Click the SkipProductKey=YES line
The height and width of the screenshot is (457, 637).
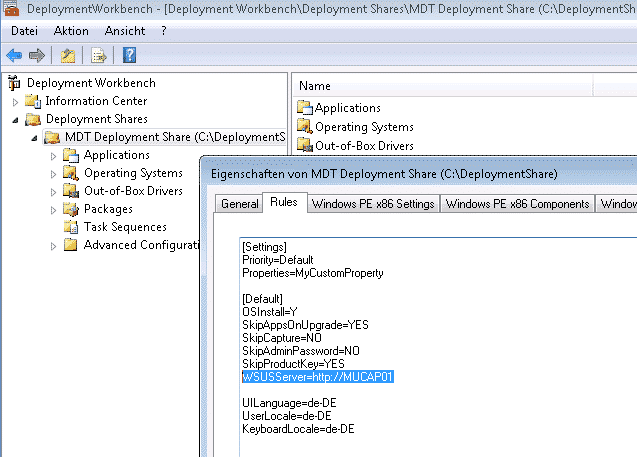[x=293, y=364]
